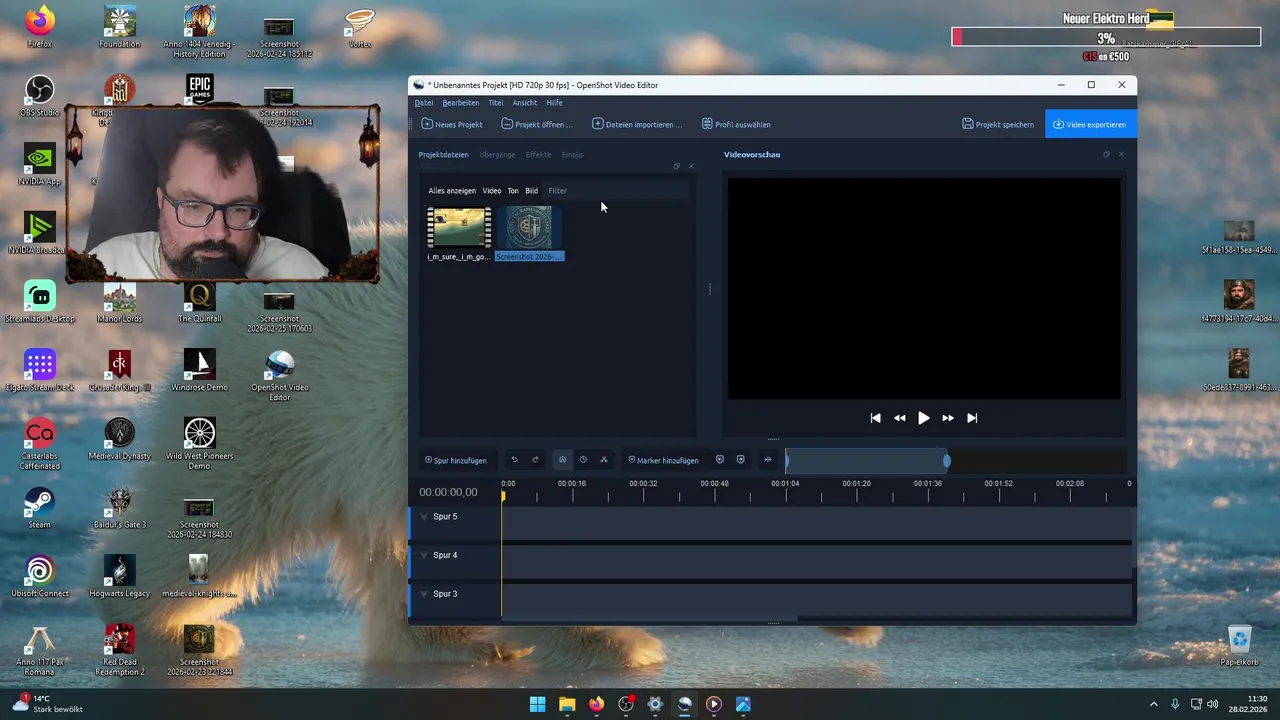Open the Hilfe menu
Image resolution: width=1280 pixels, height=720 pixels.
click(x=554, y=102)
